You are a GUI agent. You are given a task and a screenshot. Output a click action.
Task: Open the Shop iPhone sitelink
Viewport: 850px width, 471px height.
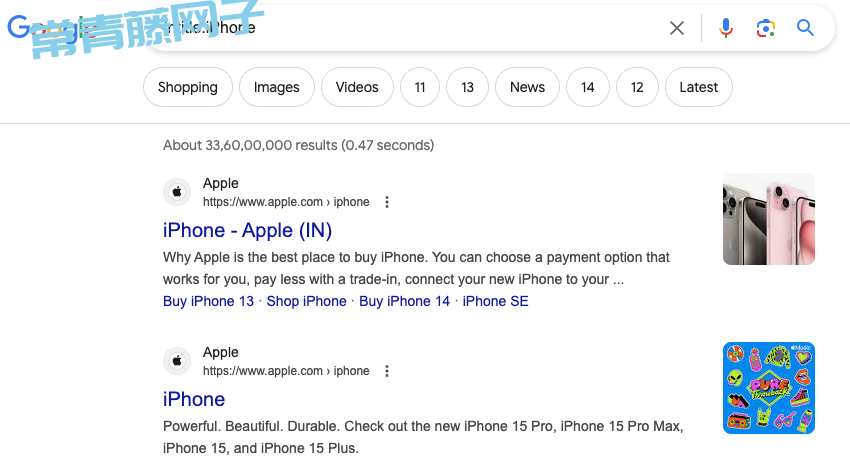(306, 301)
